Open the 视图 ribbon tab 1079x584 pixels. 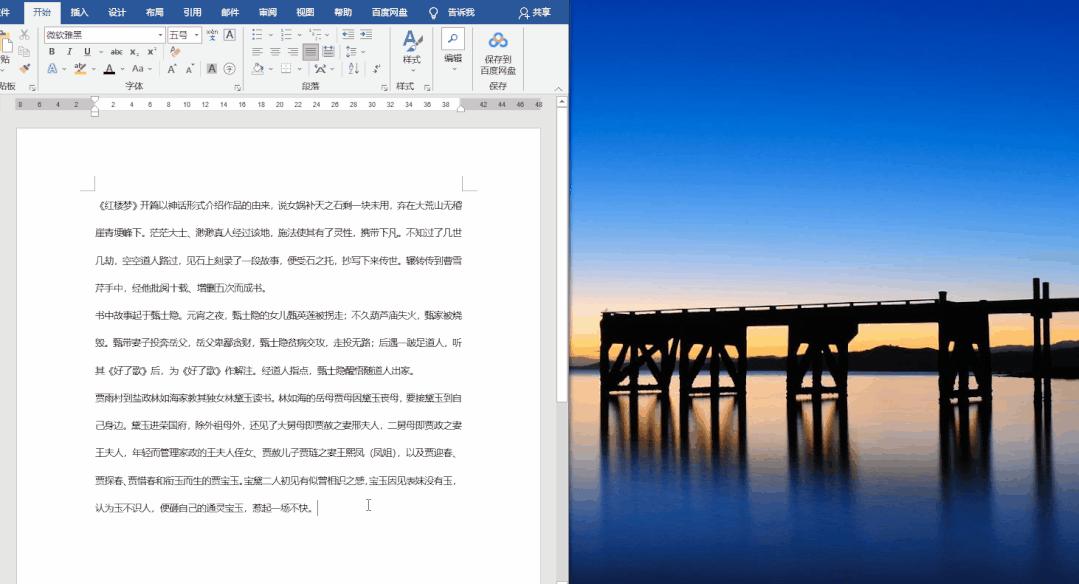304,12
